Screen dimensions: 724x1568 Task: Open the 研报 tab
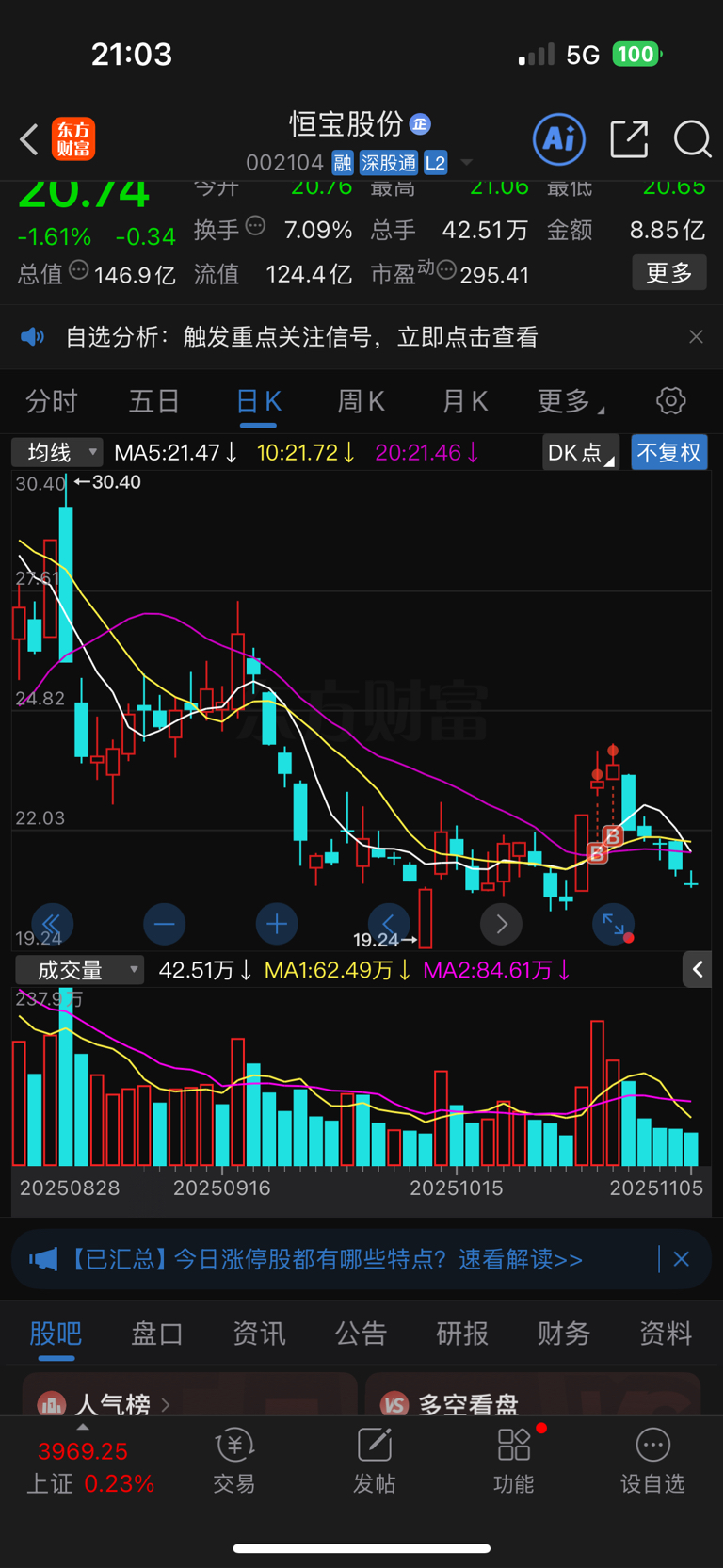click(462, 1334)
